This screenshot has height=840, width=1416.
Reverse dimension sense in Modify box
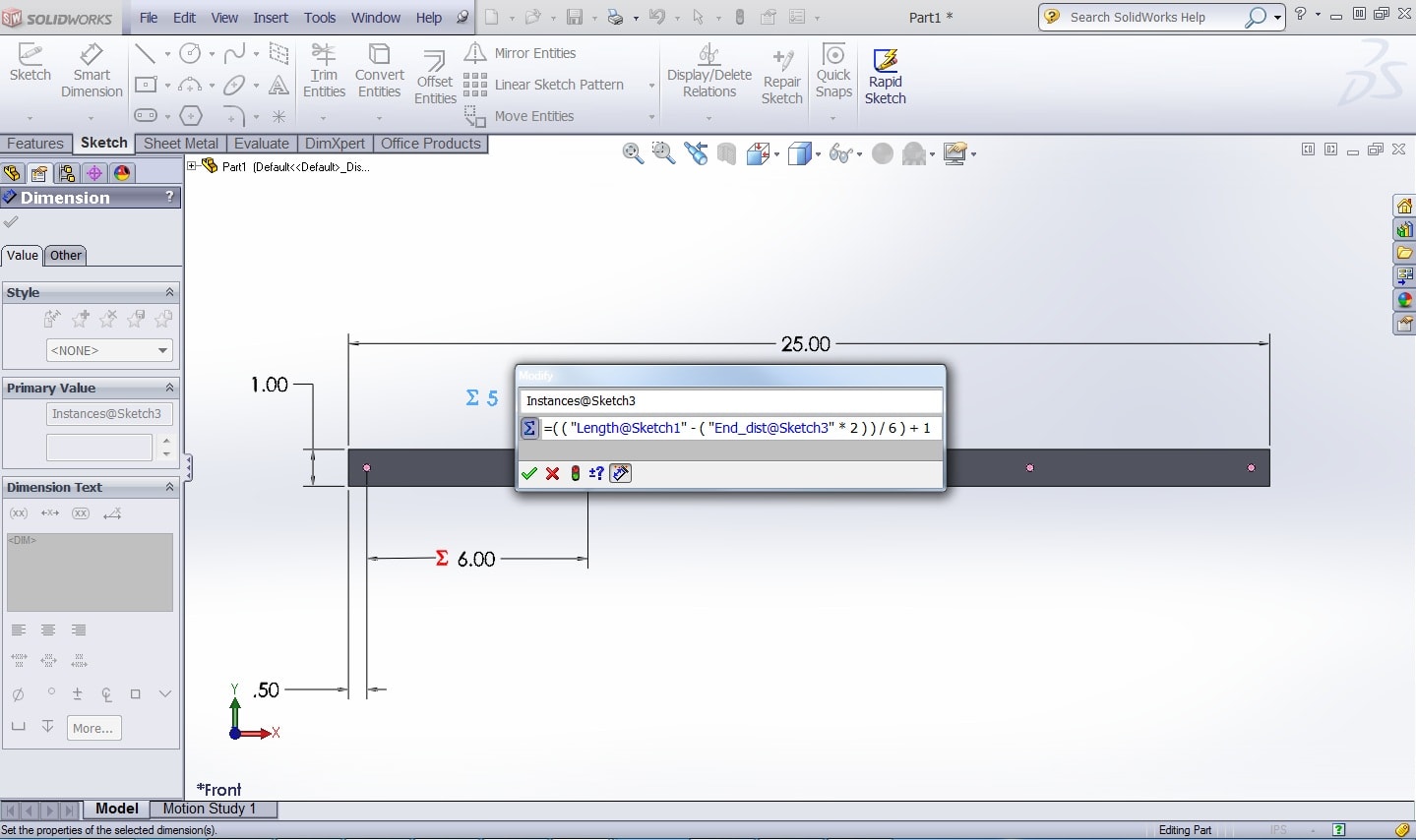tap(596, 473)
